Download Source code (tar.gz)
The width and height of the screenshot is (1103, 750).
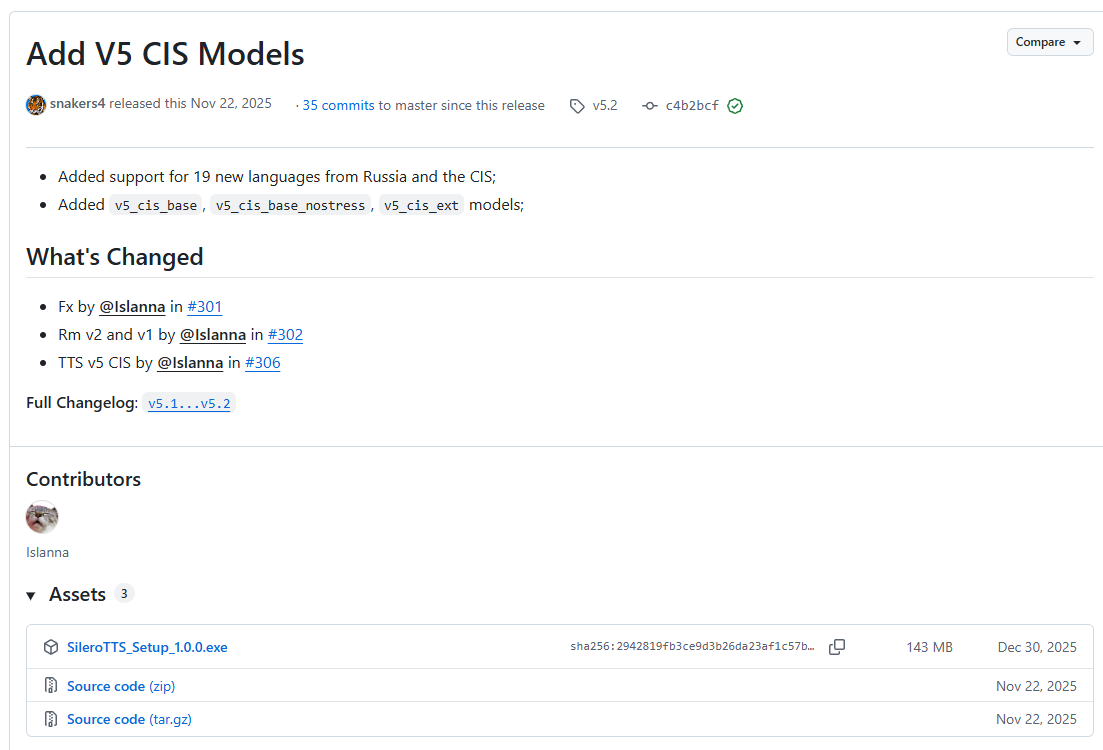[x=129, y=719]
